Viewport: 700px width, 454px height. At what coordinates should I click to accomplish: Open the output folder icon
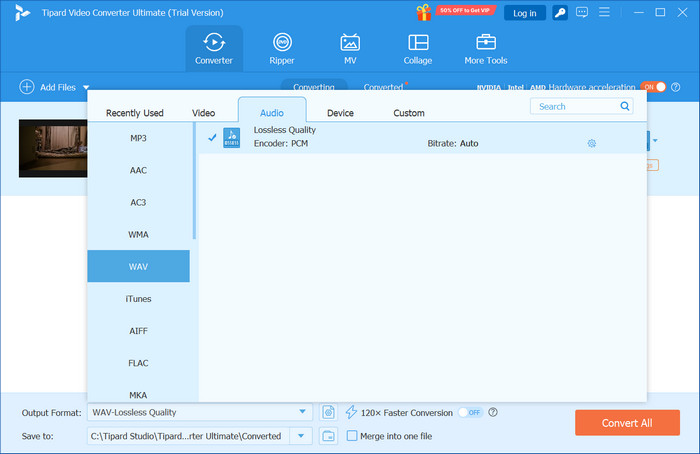(x=328, y=436)
